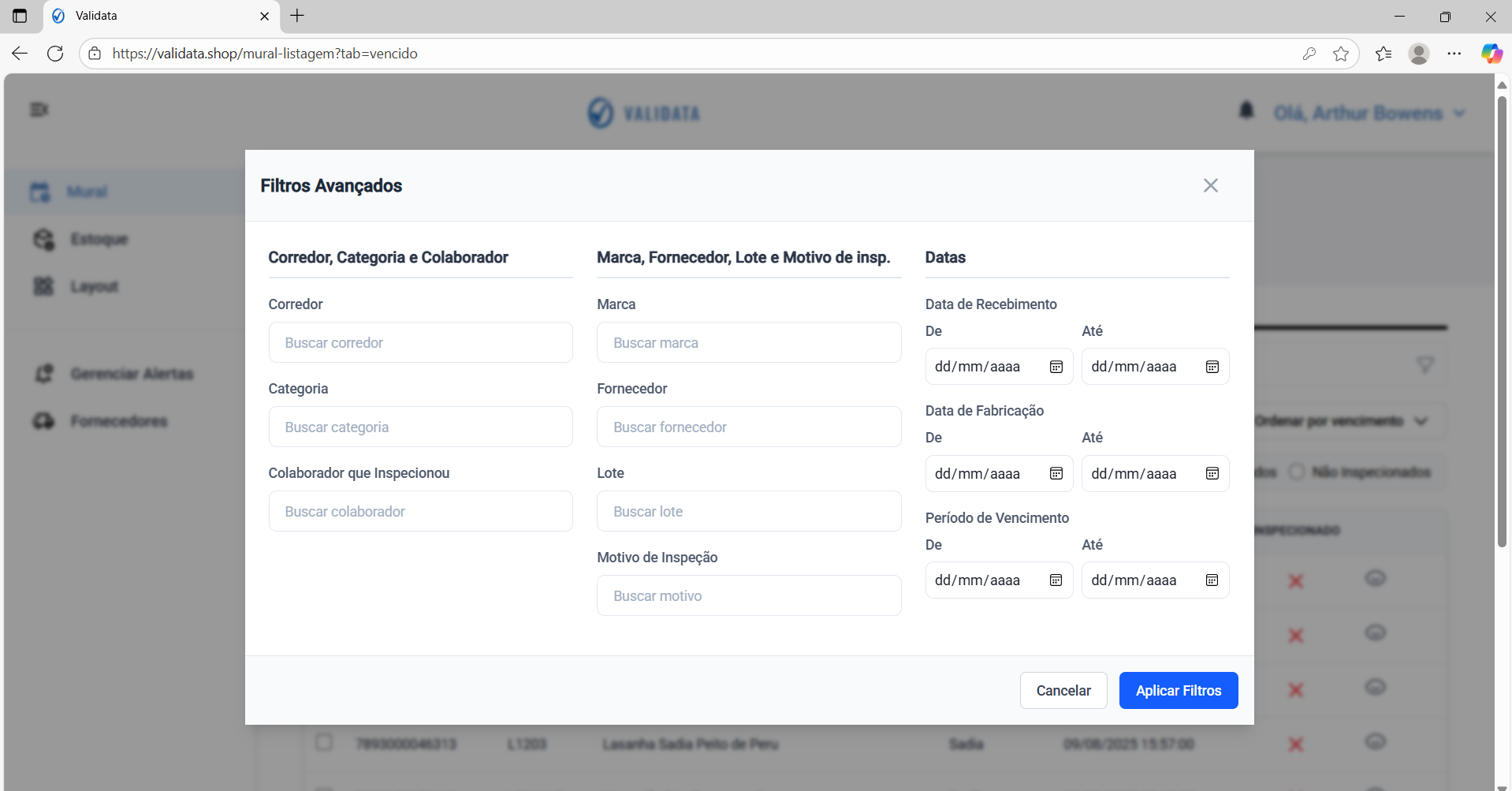Click the Buscar corredor search field
The width and height of the screenshot is (1512, 791).
[420, 342]
